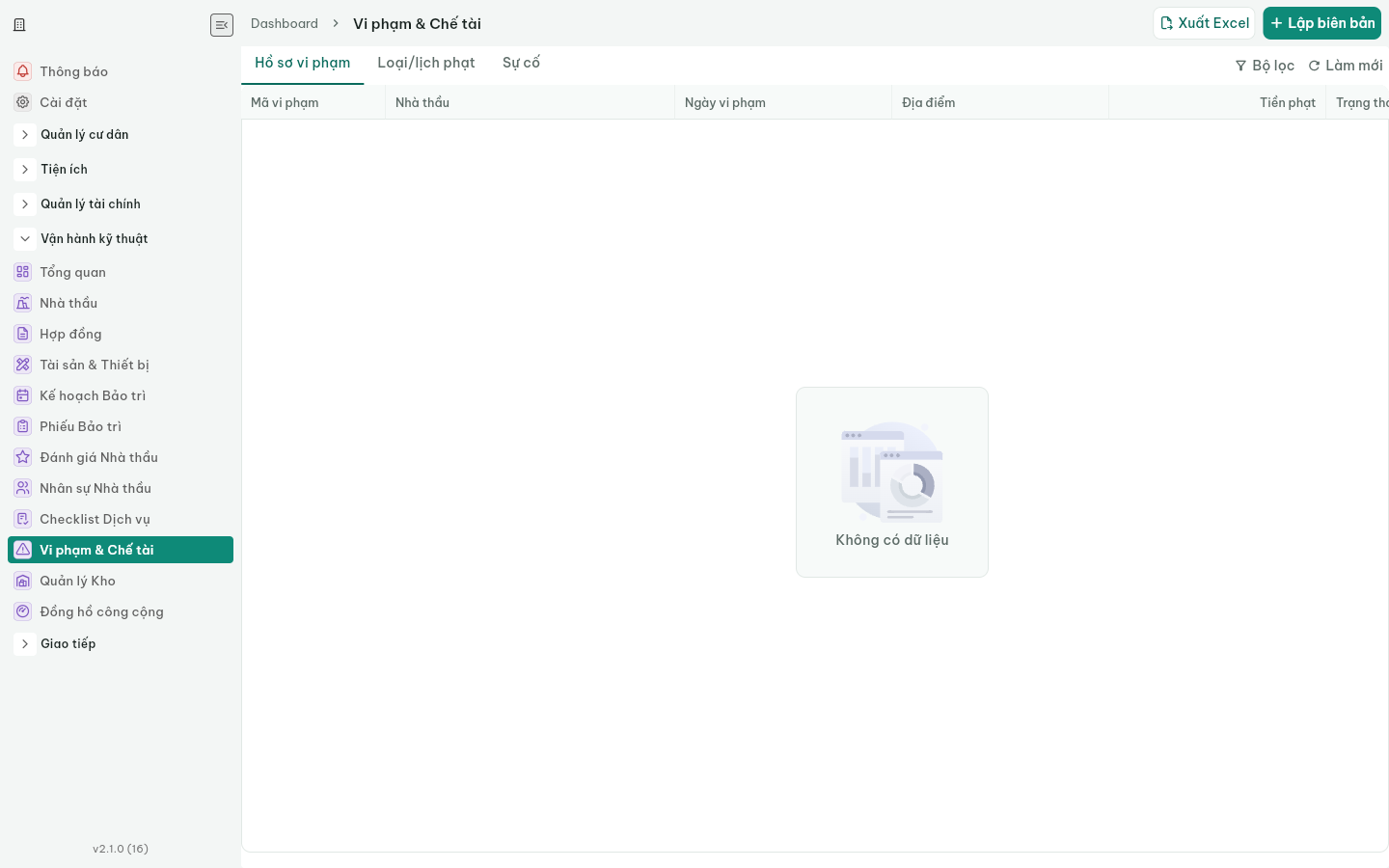
Task: Select the Nhà thầu sidebar icon
Action: [x=23, y=303]
